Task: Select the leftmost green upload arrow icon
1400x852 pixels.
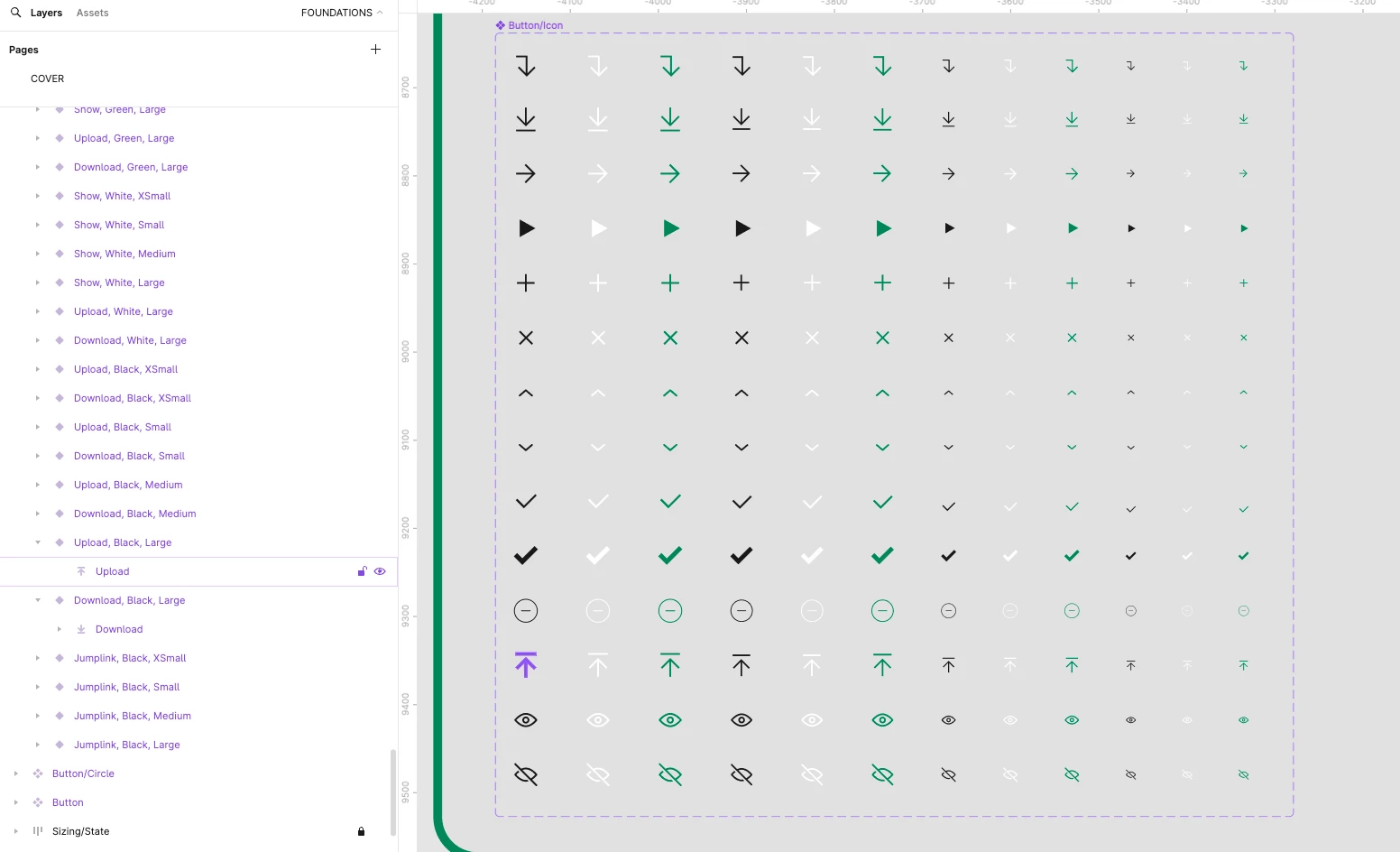Action: tap(670, 665)
